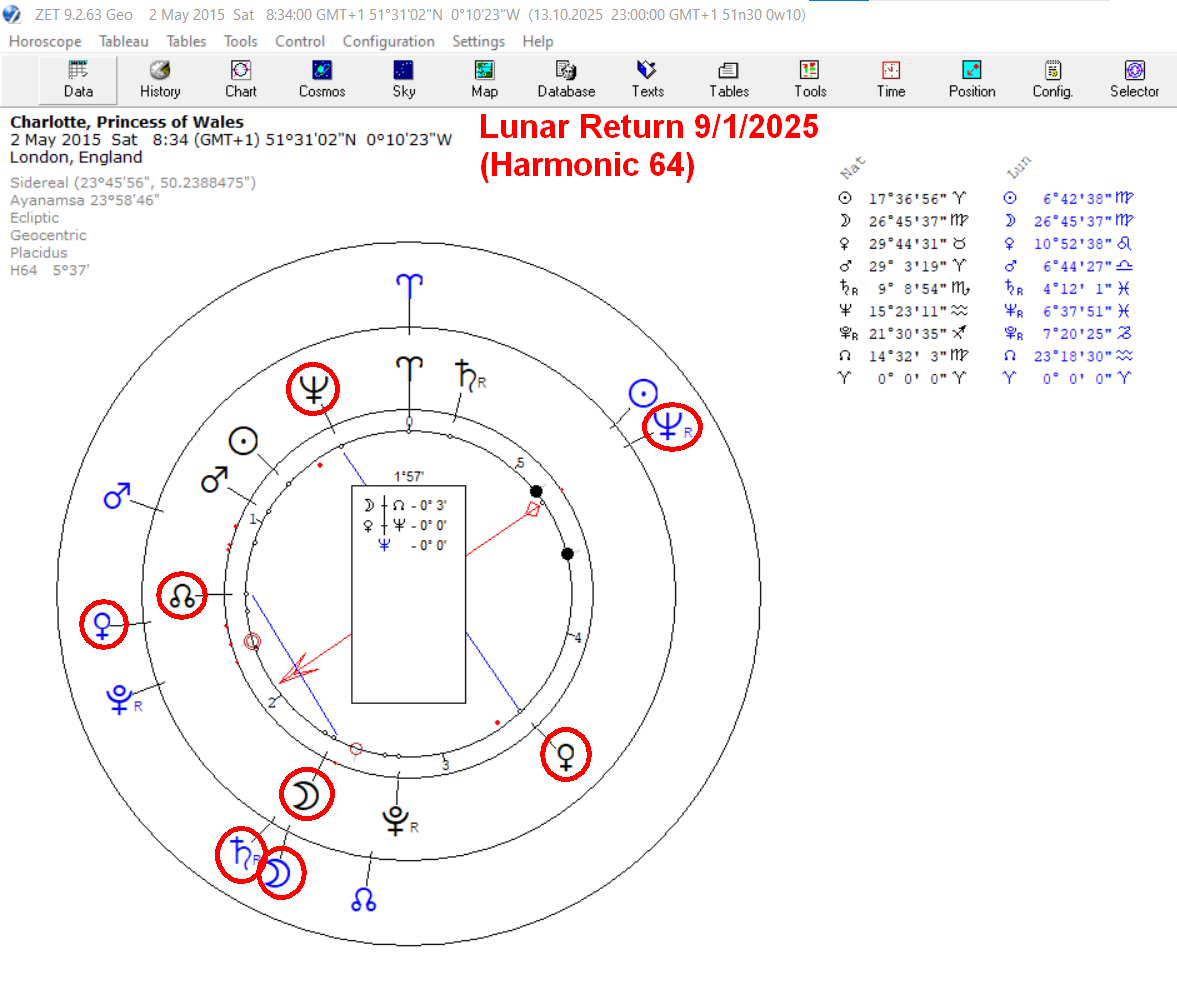Click natal Pluto position 21°30'35" row

coord(903,333)
